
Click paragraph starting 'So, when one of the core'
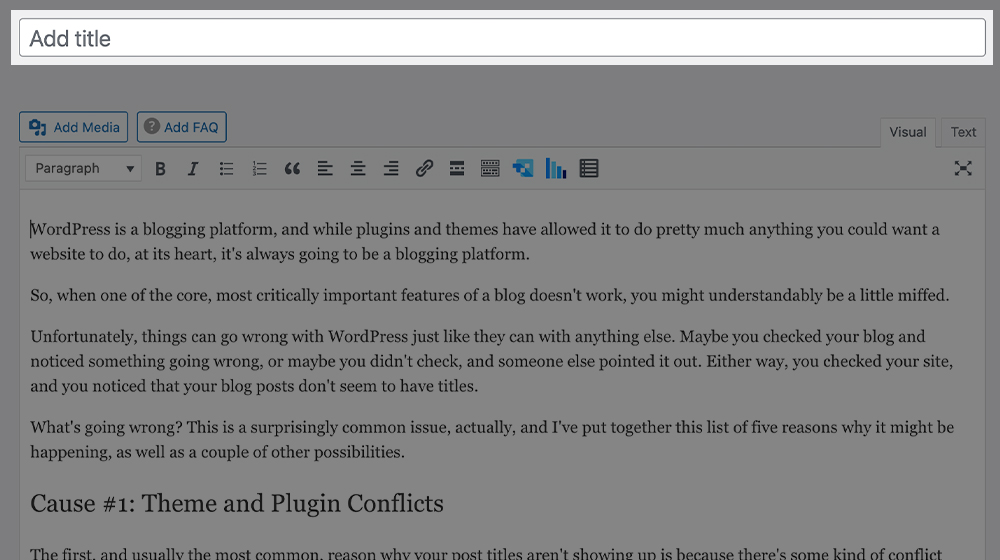489,295
